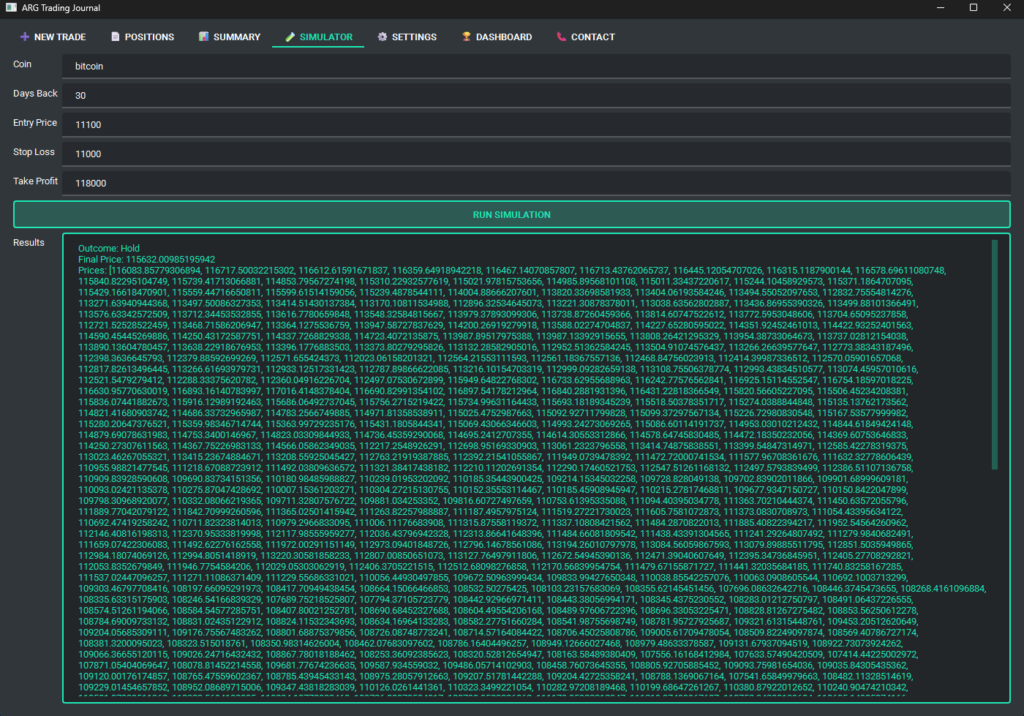Click the trophy icon beside Dashboard
Screen dimensions: 1024x716
pos(466,37)
